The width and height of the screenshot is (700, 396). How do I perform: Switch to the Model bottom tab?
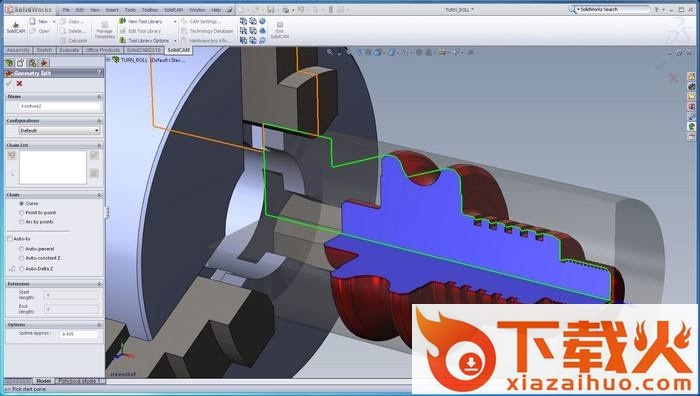[x=43, y=381]
